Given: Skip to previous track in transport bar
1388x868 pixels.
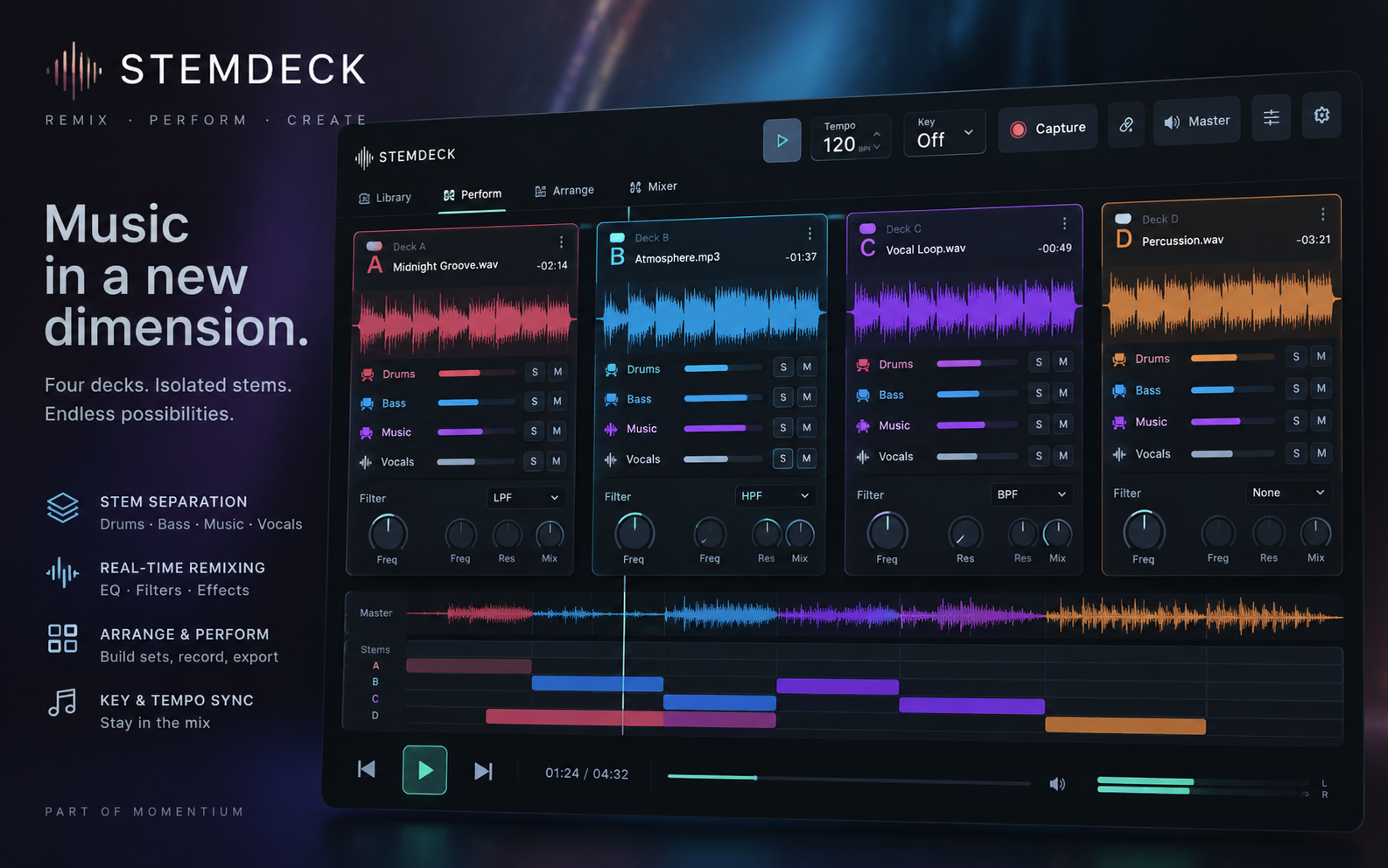Looking at the screenshot, I should [x=367, y=769].
